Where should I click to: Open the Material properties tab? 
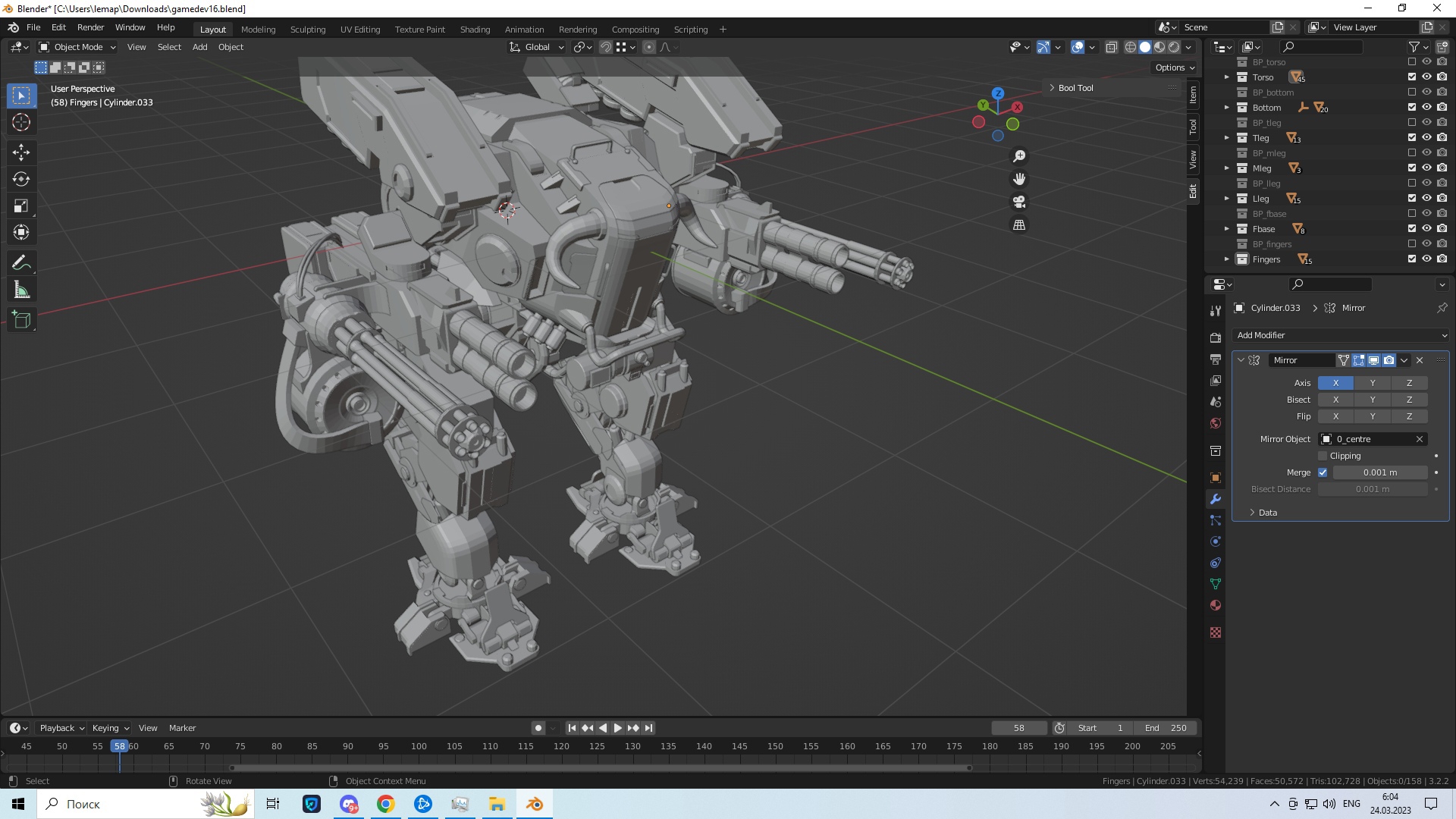point(1216,605)
